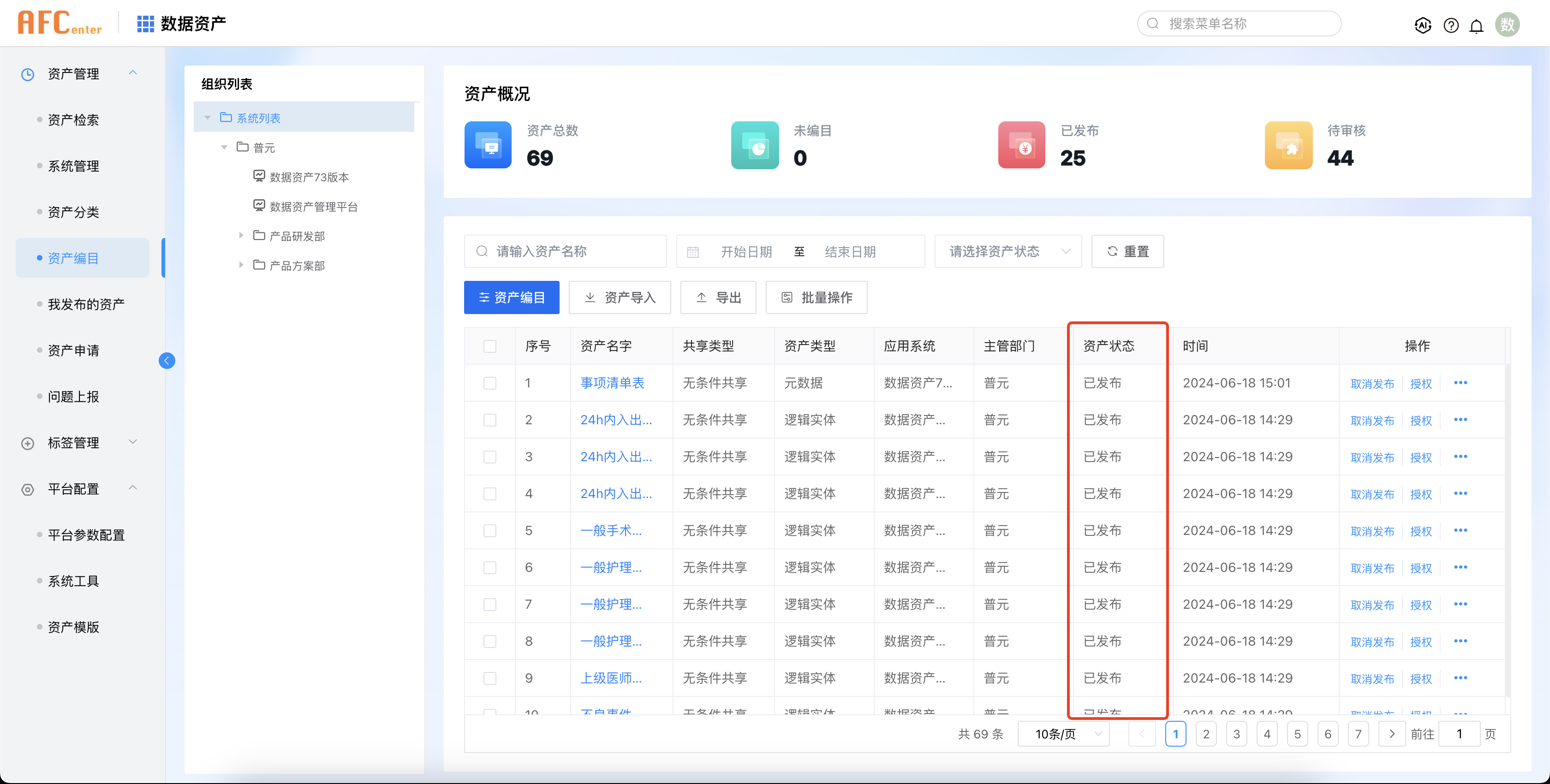Viewport: 1550px width, 784px height.
Task: Click the 资产导入 button
Action: pos(620,297)
